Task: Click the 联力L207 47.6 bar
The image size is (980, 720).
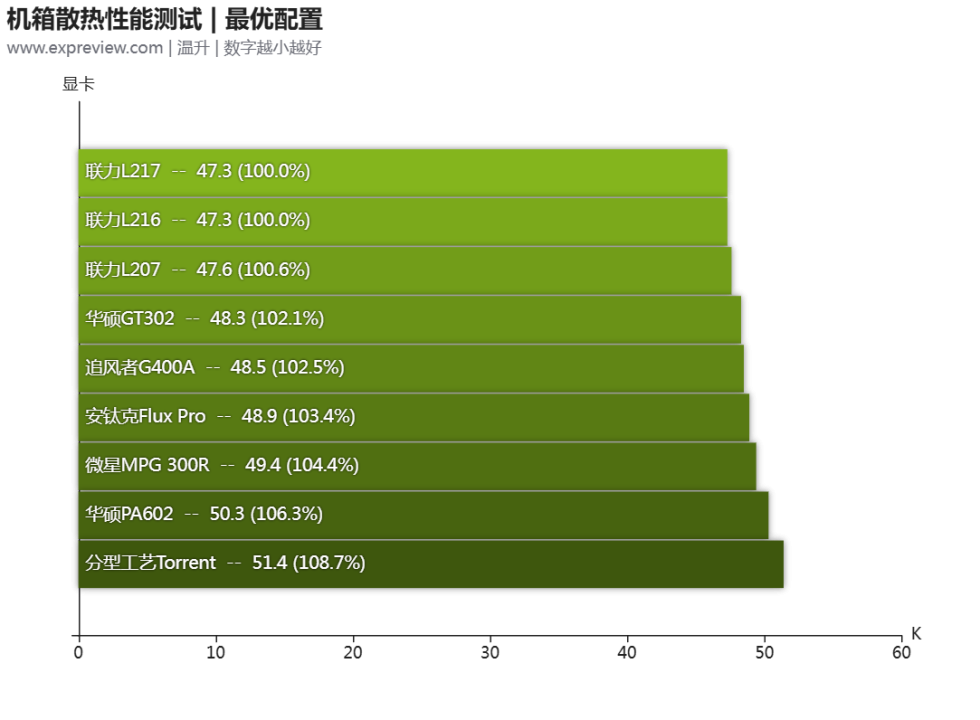Action: pyautogui.click(x=404, y=270)
